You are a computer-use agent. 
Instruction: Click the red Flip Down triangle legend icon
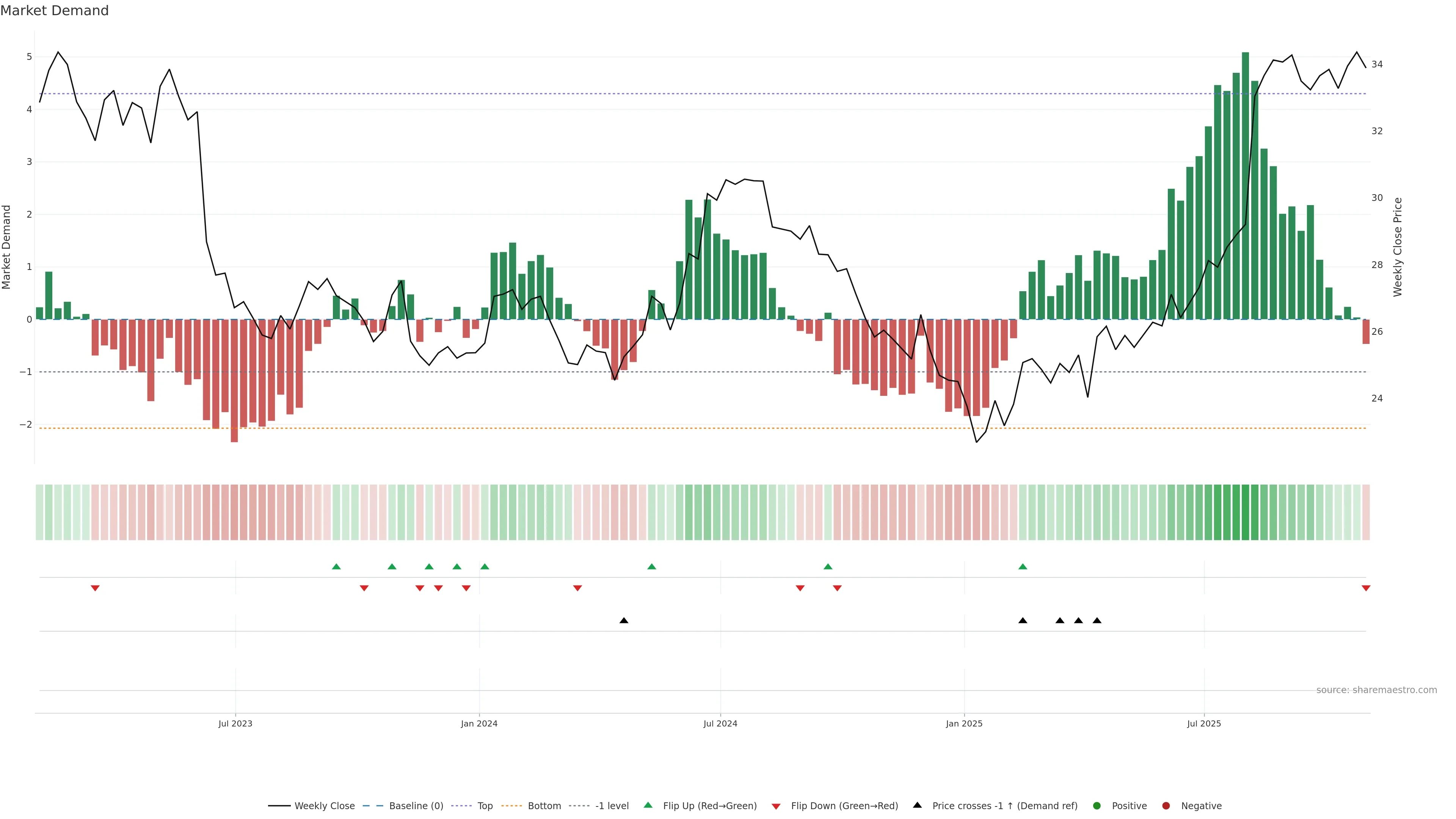776,806
